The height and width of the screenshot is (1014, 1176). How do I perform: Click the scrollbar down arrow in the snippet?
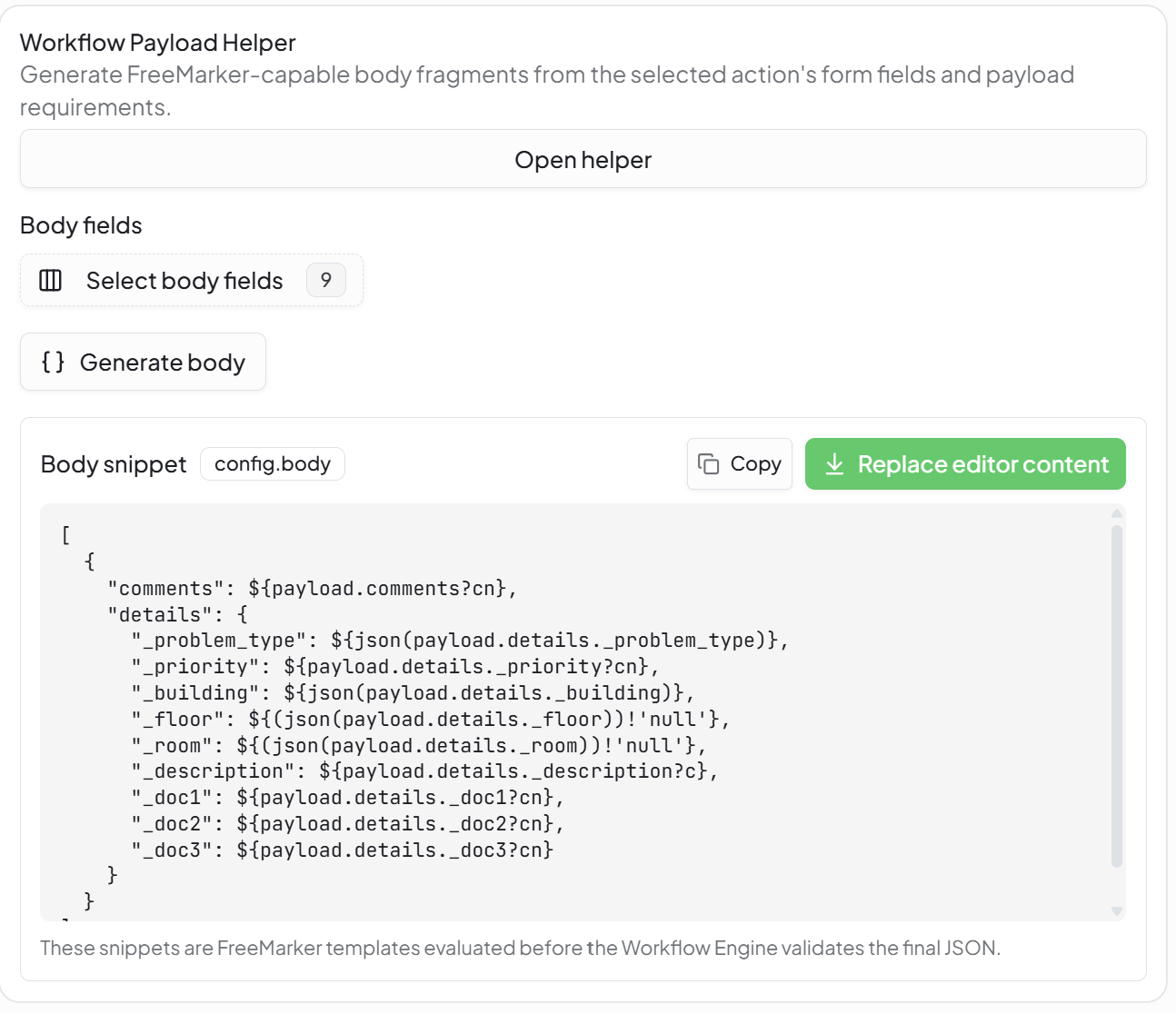click(x=1117, y=910)
